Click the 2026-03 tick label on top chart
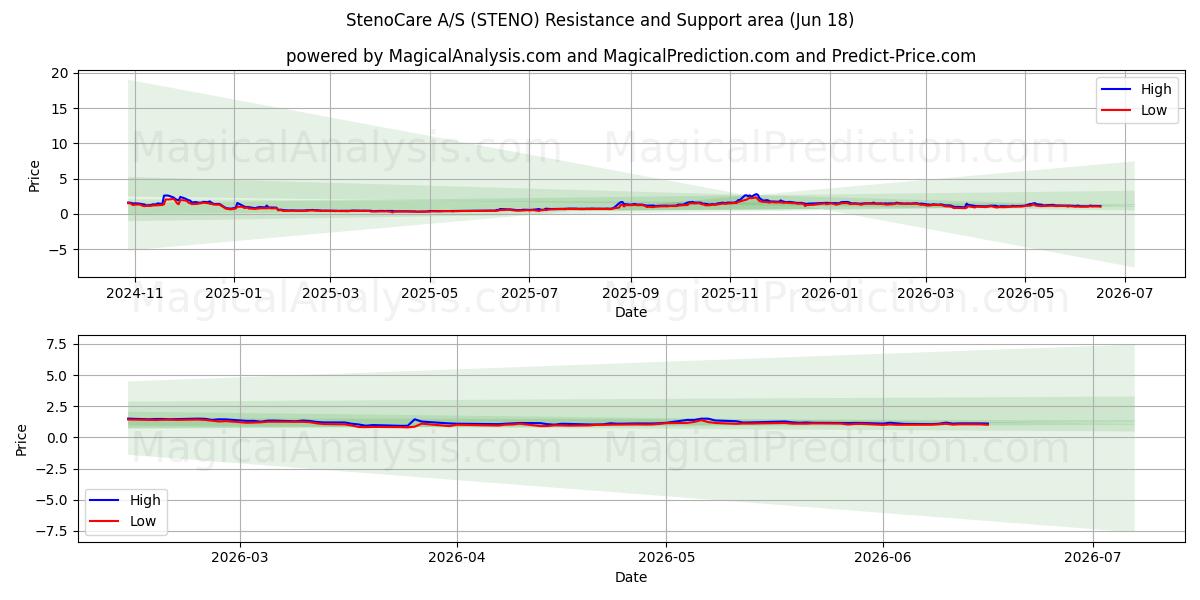 [x=925, y=293]
